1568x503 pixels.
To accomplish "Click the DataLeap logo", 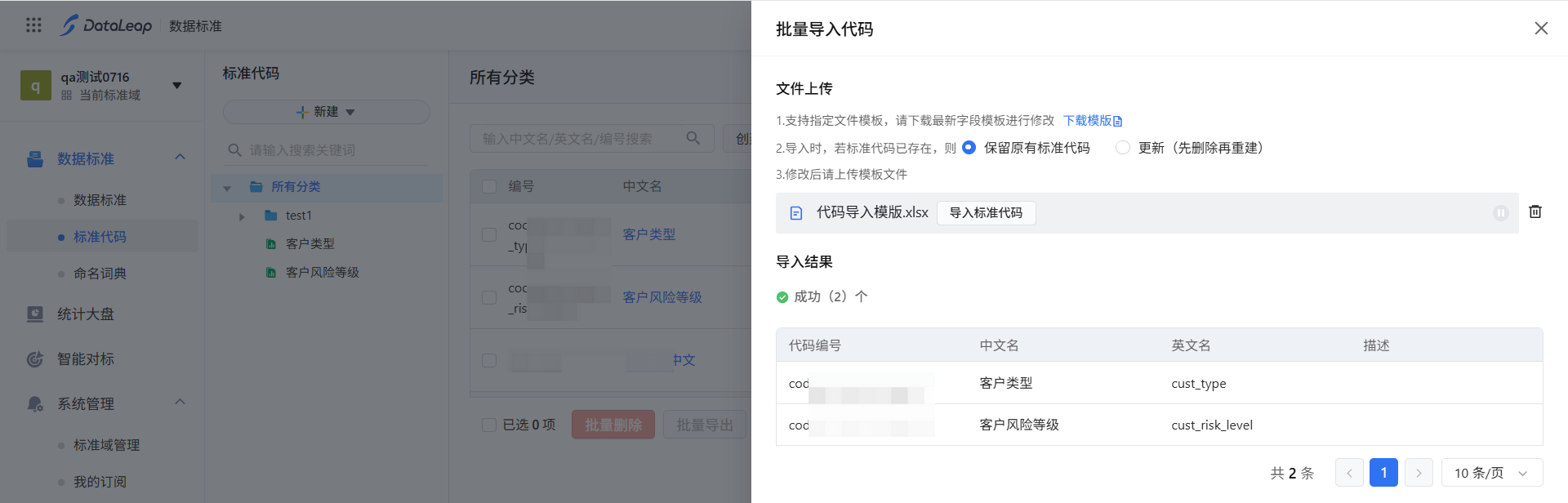I will coord(106,25).
